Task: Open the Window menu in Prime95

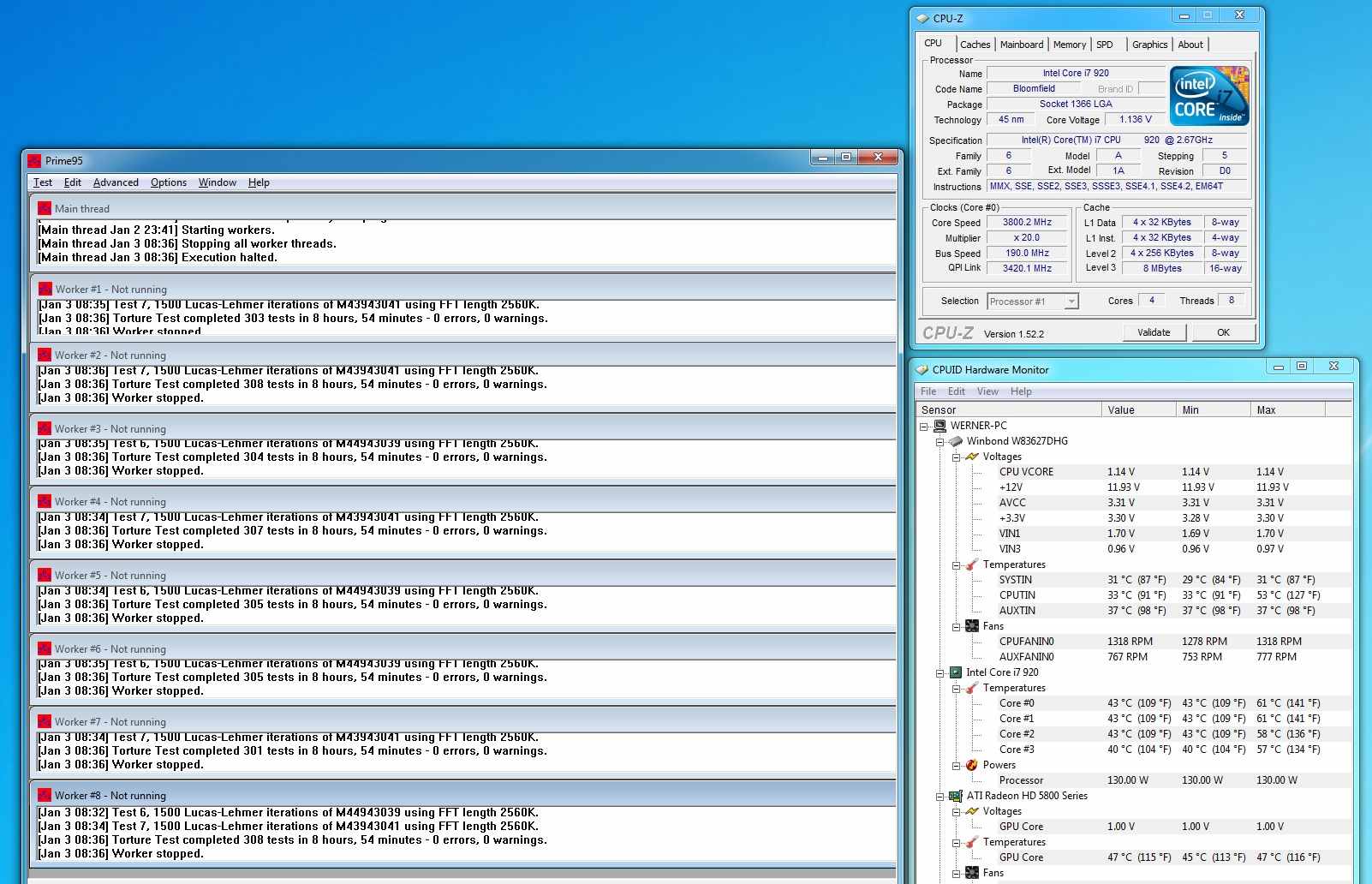Action: [218, 182]
